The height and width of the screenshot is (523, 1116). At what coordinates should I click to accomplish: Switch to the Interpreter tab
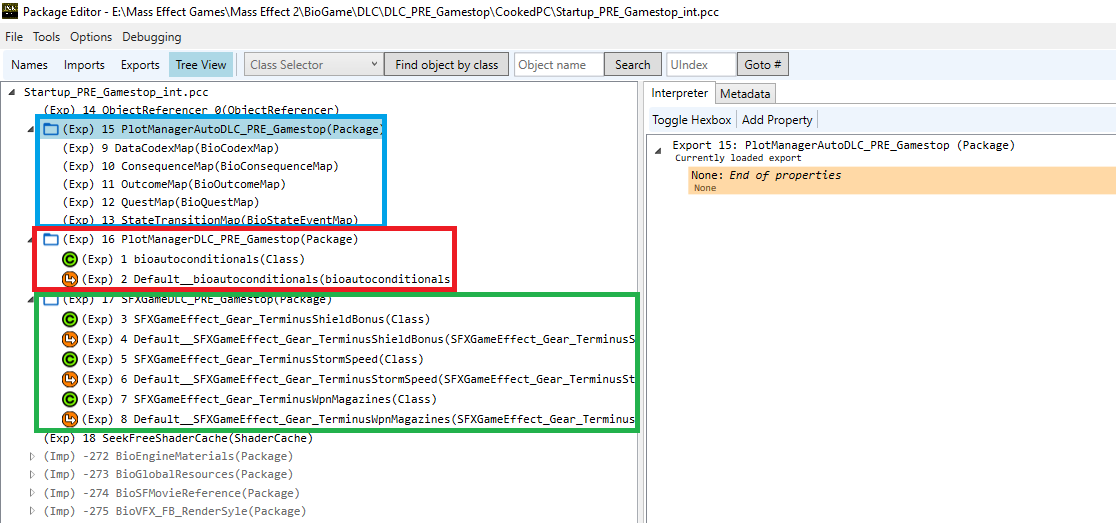pyautogui.click(x=680, y=93)
